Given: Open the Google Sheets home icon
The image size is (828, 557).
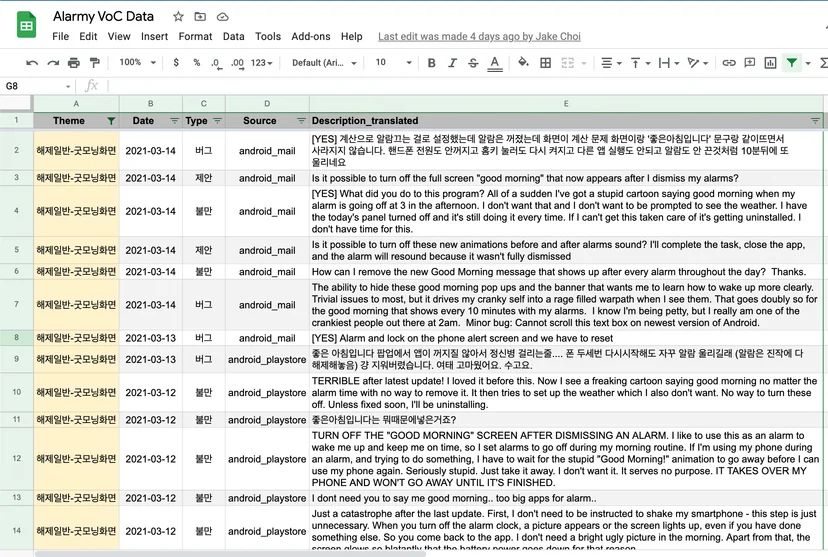Looking at the screenshot, I should (x=26, y=25).
